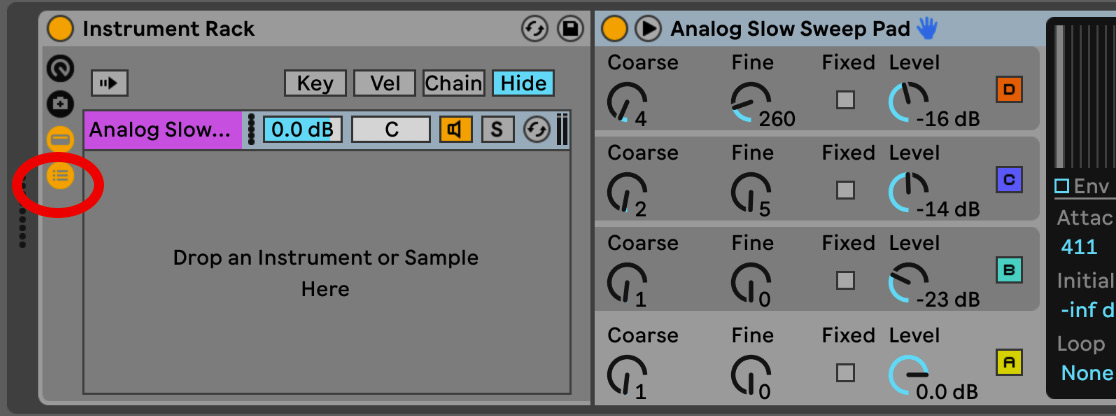Click the chain volume 0.0 dB field

coord(302,130)
